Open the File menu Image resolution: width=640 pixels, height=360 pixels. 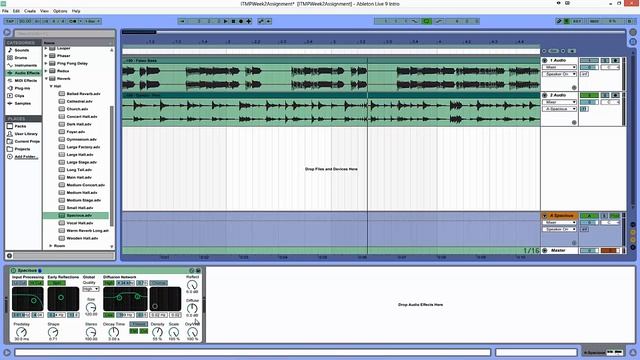point(5,11)
